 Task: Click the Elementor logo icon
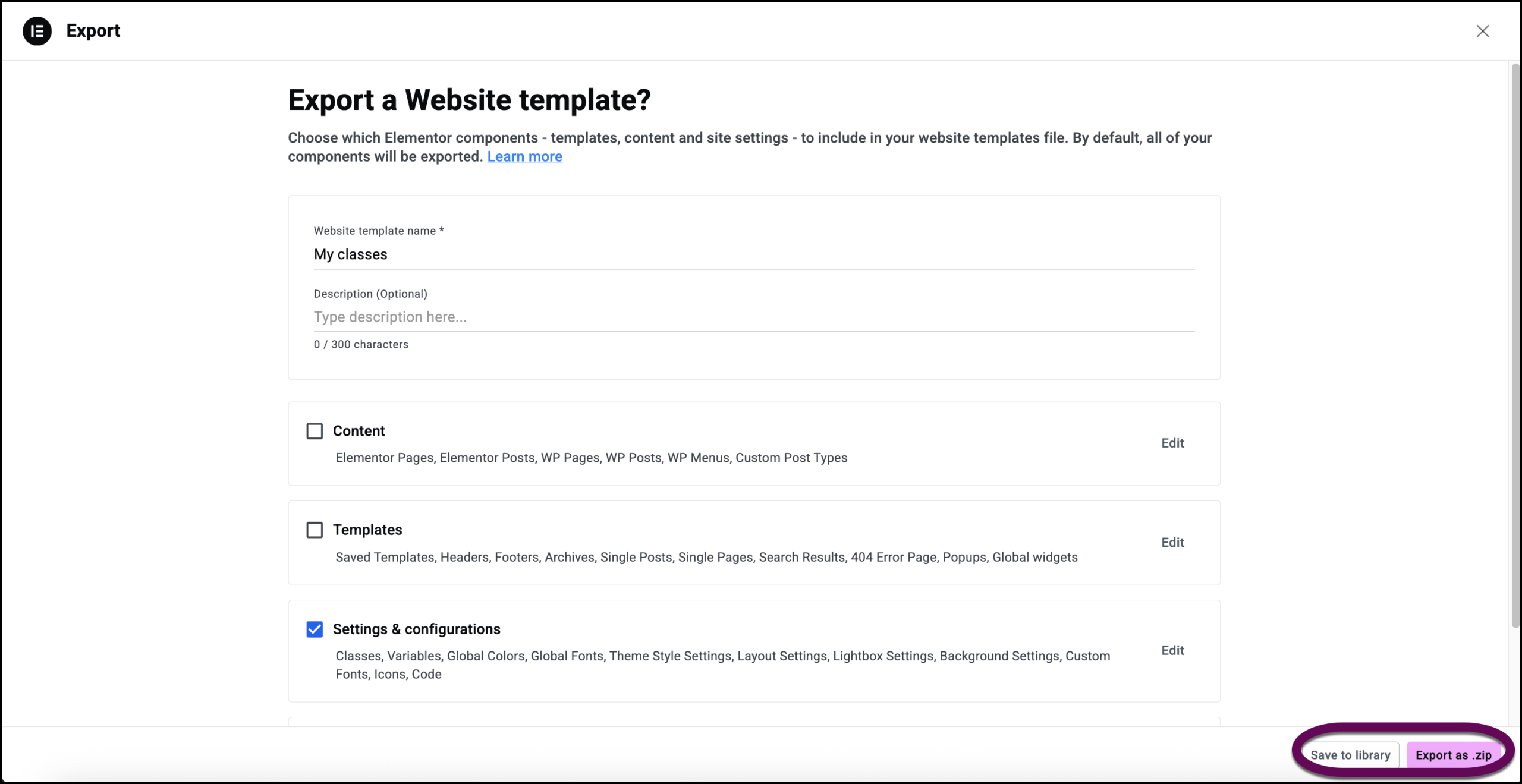[x=37, y=31]
